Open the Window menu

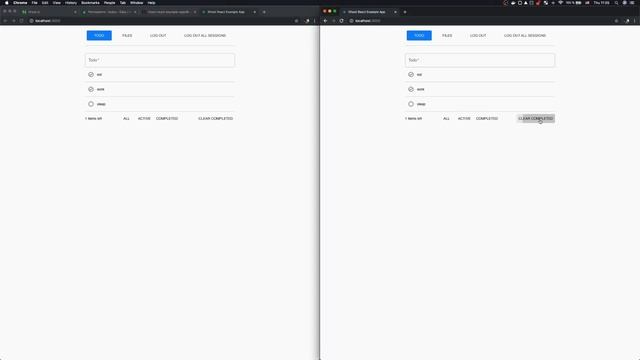(136, 3)
